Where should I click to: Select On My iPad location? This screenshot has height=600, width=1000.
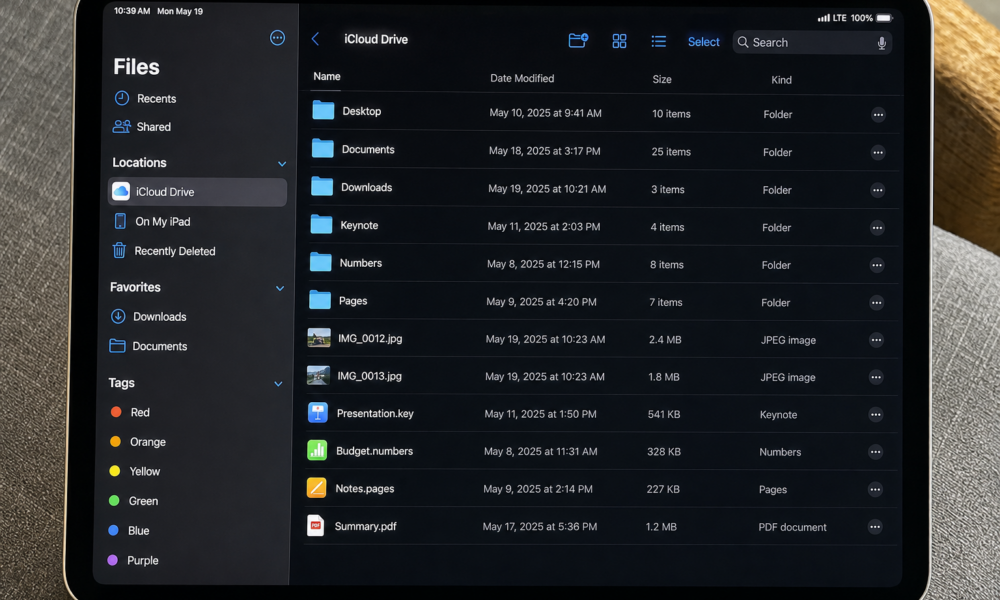[x=152, y=221]
